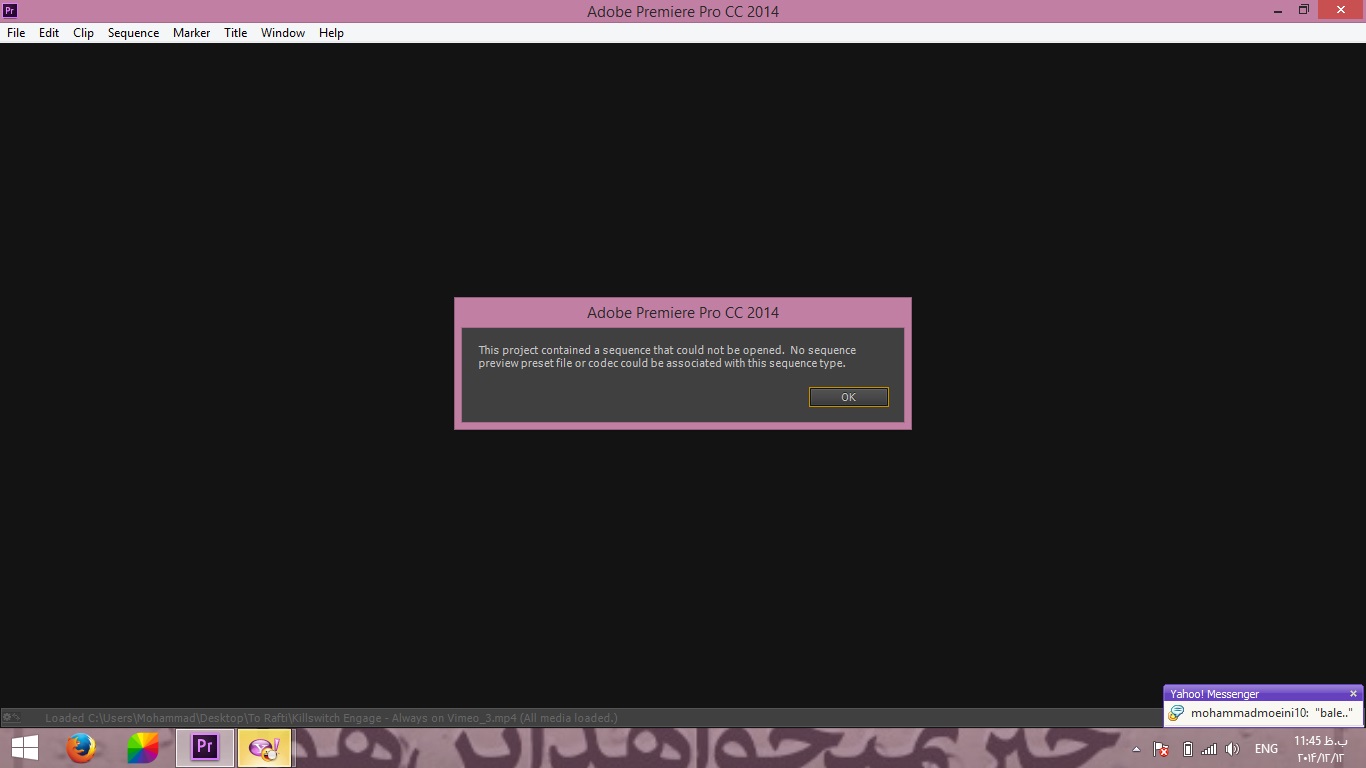
Task: Switch input language via ENG indicator
Action: [1266, 749]
